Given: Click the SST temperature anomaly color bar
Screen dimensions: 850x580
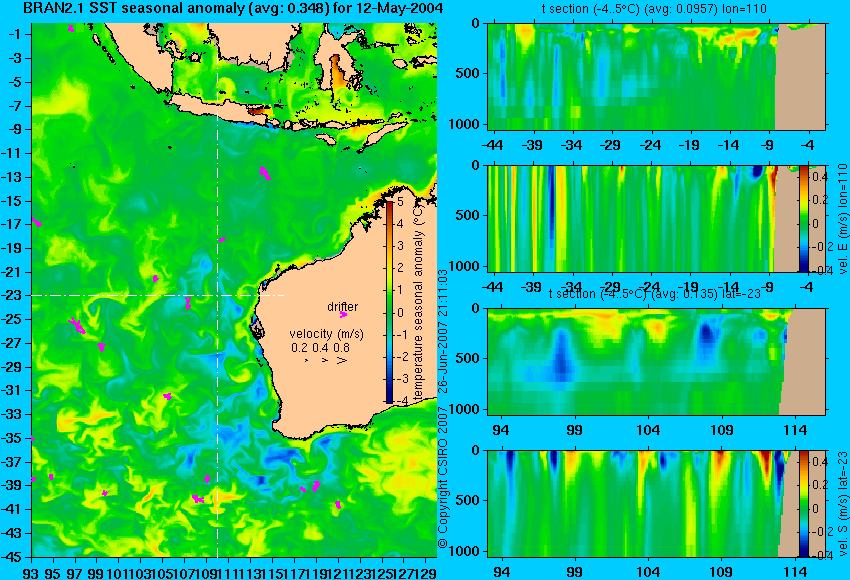Looking at the screenshot, I should coord(390,302).
